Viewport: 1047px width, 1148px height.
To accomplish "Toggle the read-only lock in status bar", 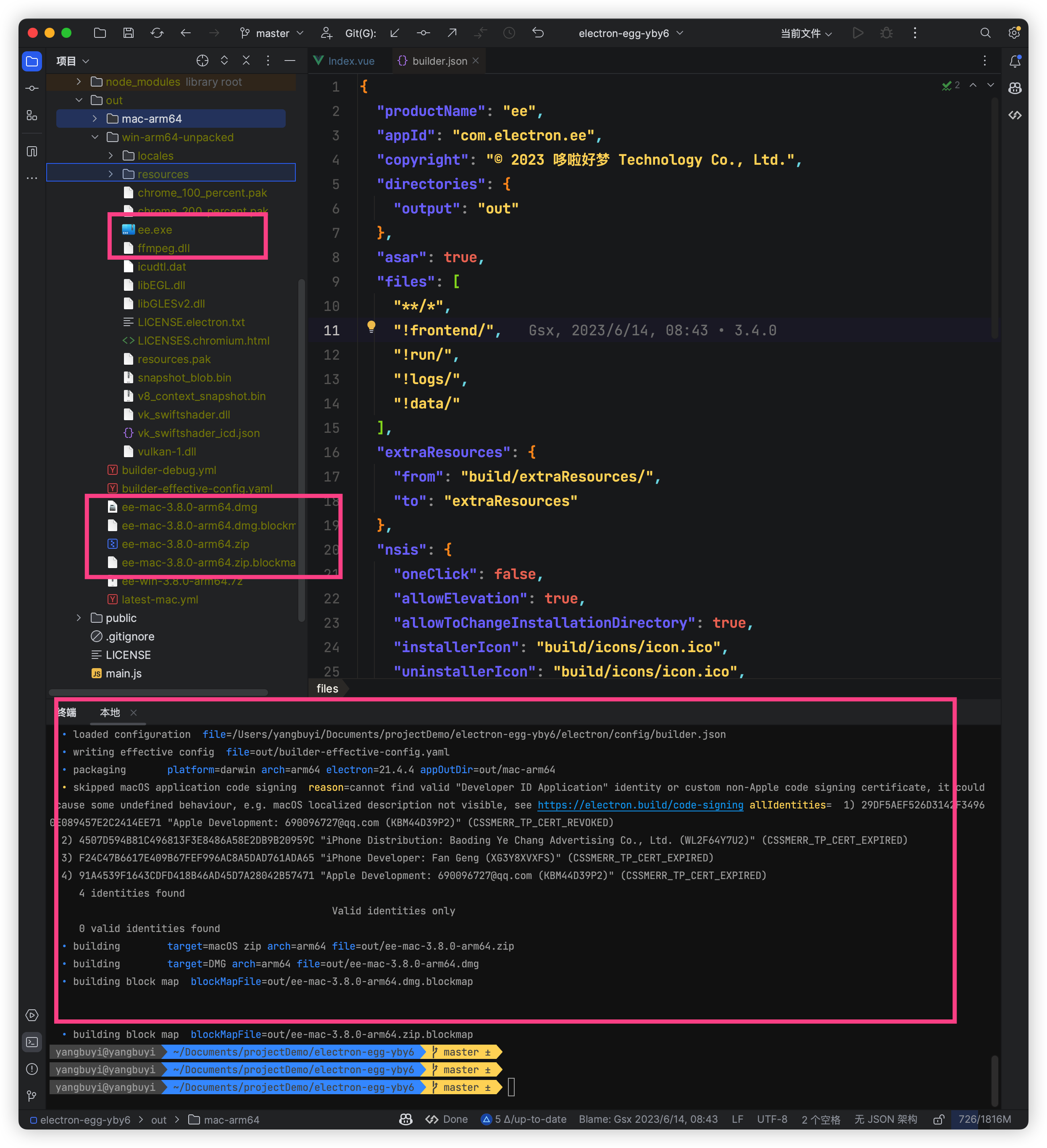I will coord(939,1119).
